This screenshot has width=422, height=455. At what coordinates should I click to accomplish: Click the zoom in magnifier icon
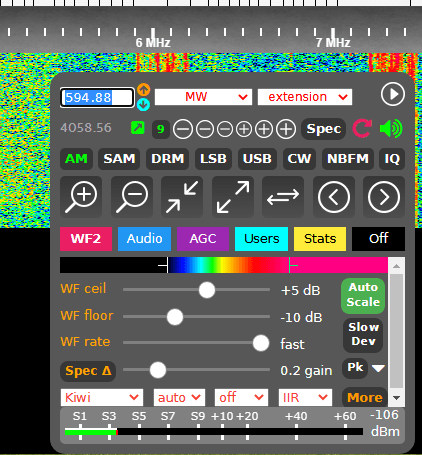coord(81,197)
